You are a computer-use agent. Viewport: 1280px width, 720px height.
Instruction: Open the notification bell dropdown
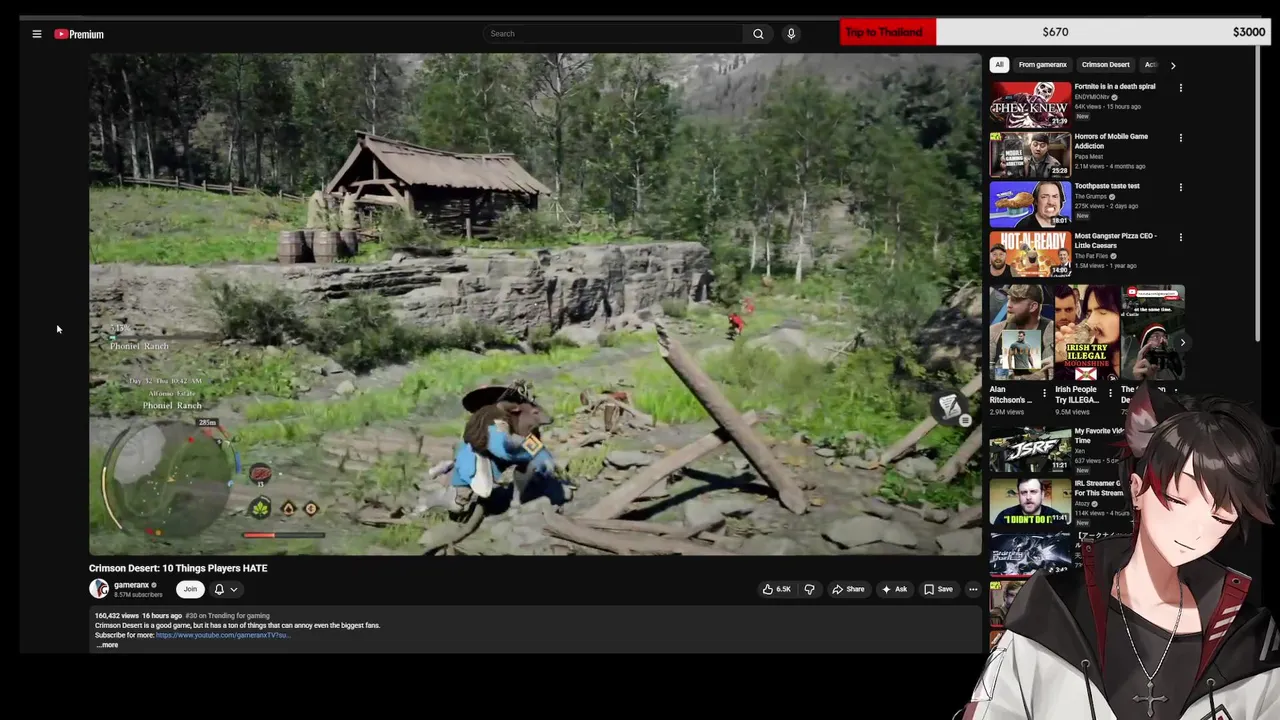226,589
